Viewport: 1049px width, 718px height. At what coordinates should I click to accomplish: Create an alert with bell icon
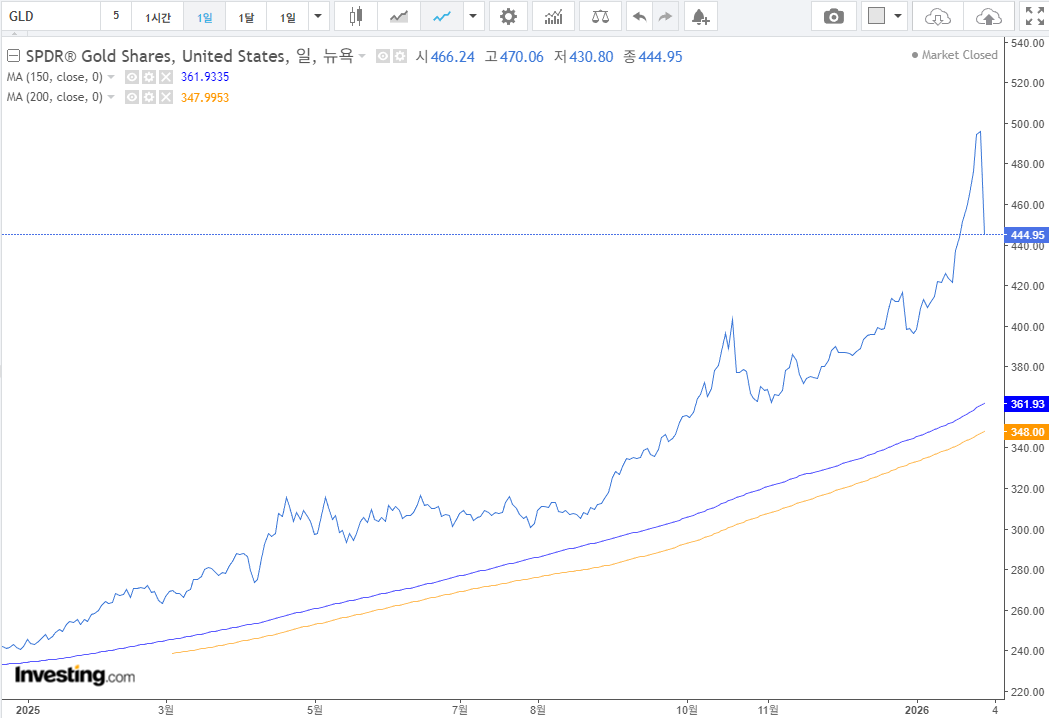click(700, 17)
